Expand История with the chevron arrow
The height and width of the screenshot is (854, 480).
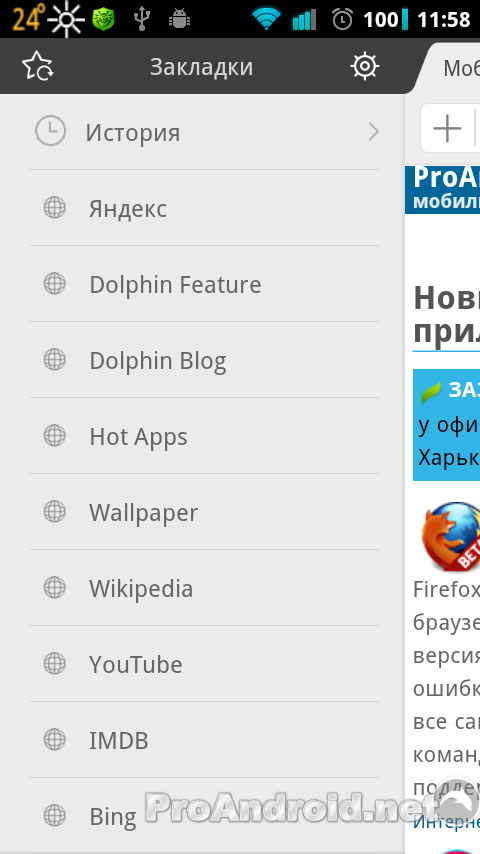[373, 132]
